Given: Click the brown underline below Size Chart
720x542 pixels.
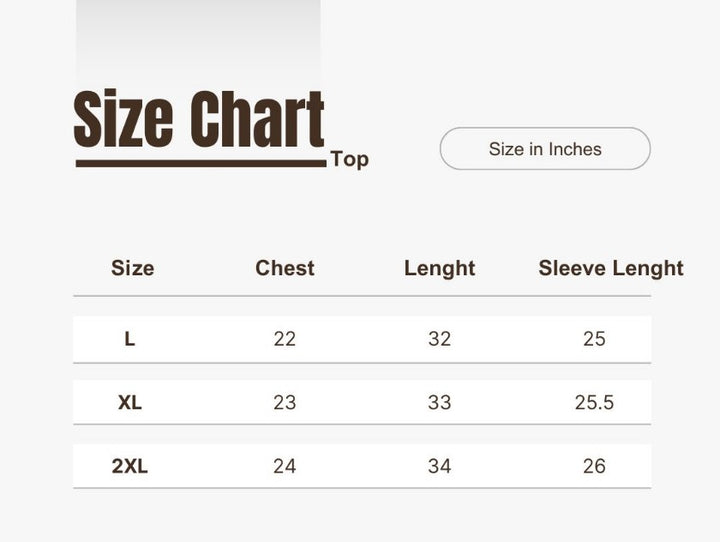Looking at the screenshot, I should tap(200, 163).
